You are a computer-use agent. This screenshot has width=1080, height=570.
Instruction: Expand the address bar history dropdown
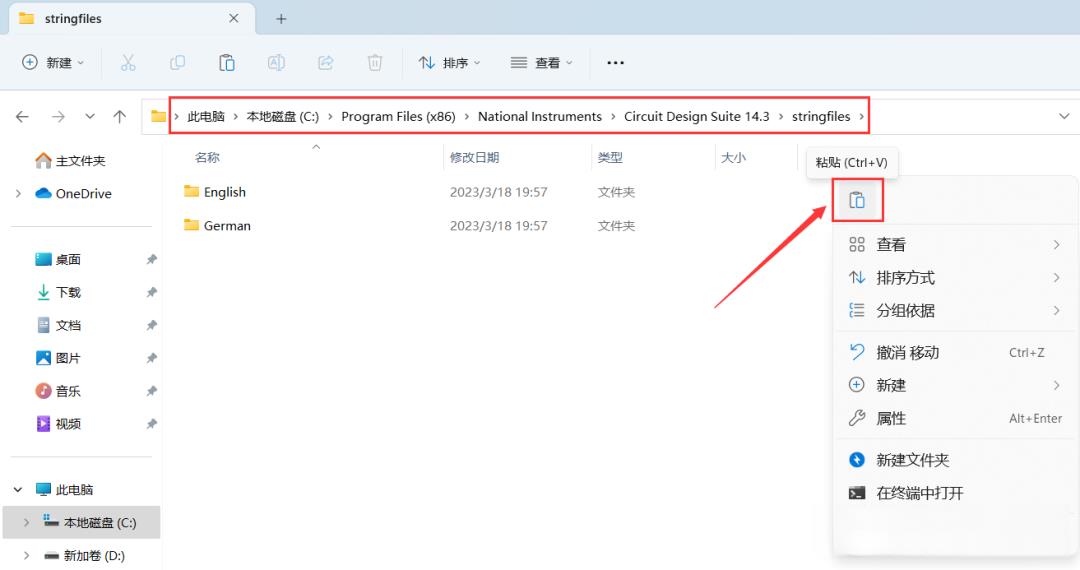[1064, 116]
